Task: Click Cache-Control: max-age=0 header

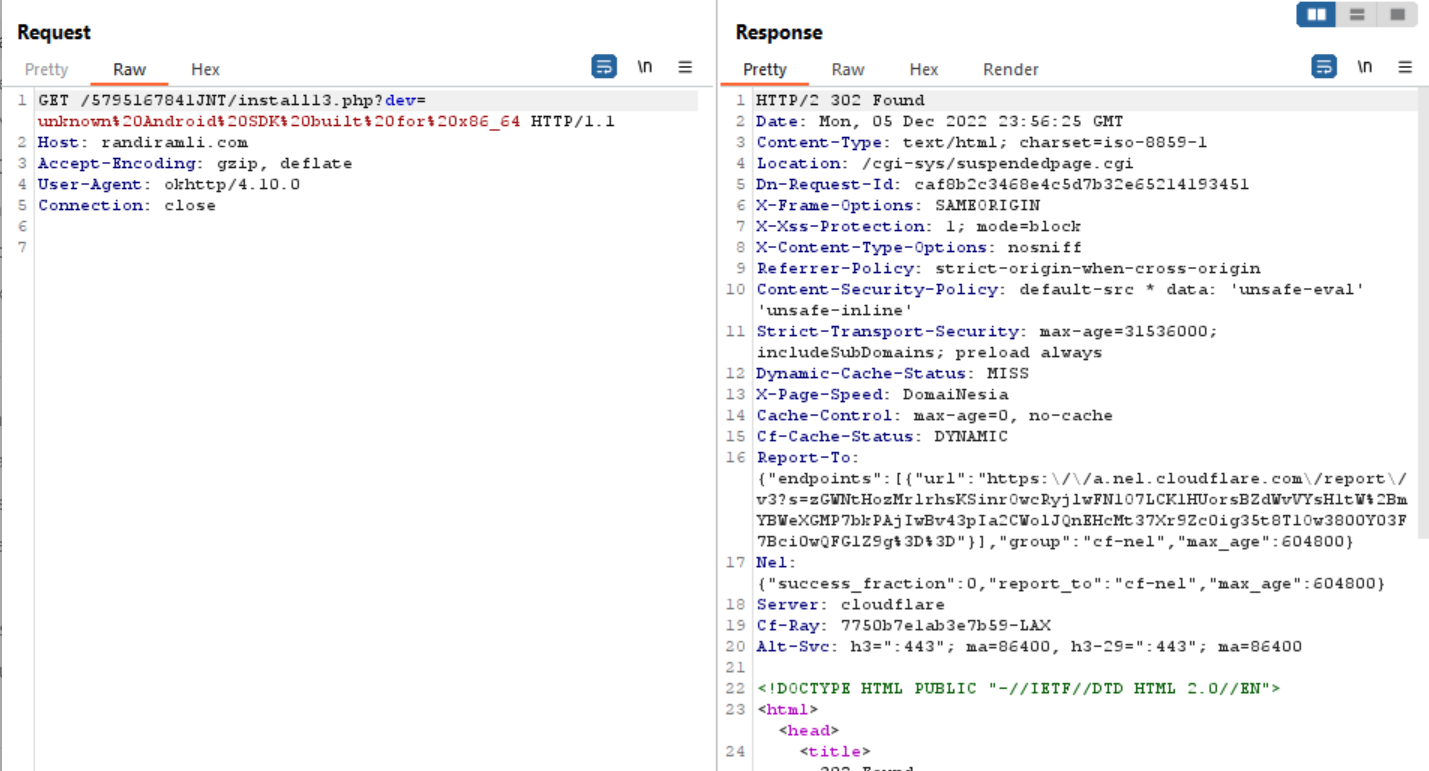Action: click(934, 415)
